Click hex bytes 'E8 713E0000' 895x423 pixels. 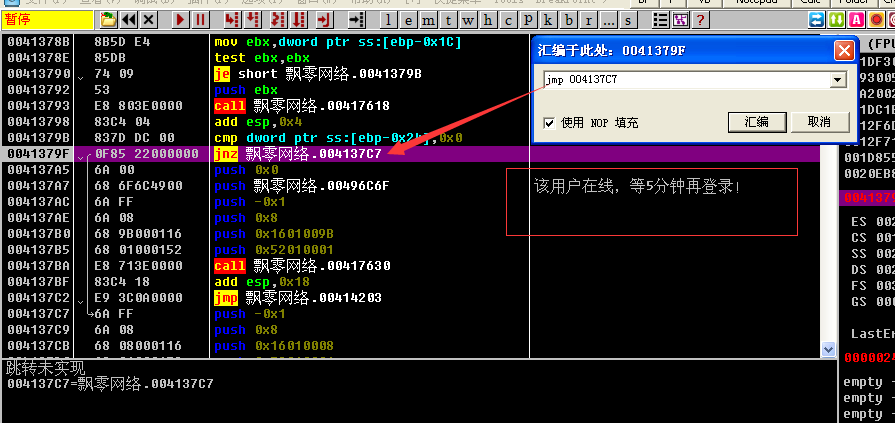point(138,265)
